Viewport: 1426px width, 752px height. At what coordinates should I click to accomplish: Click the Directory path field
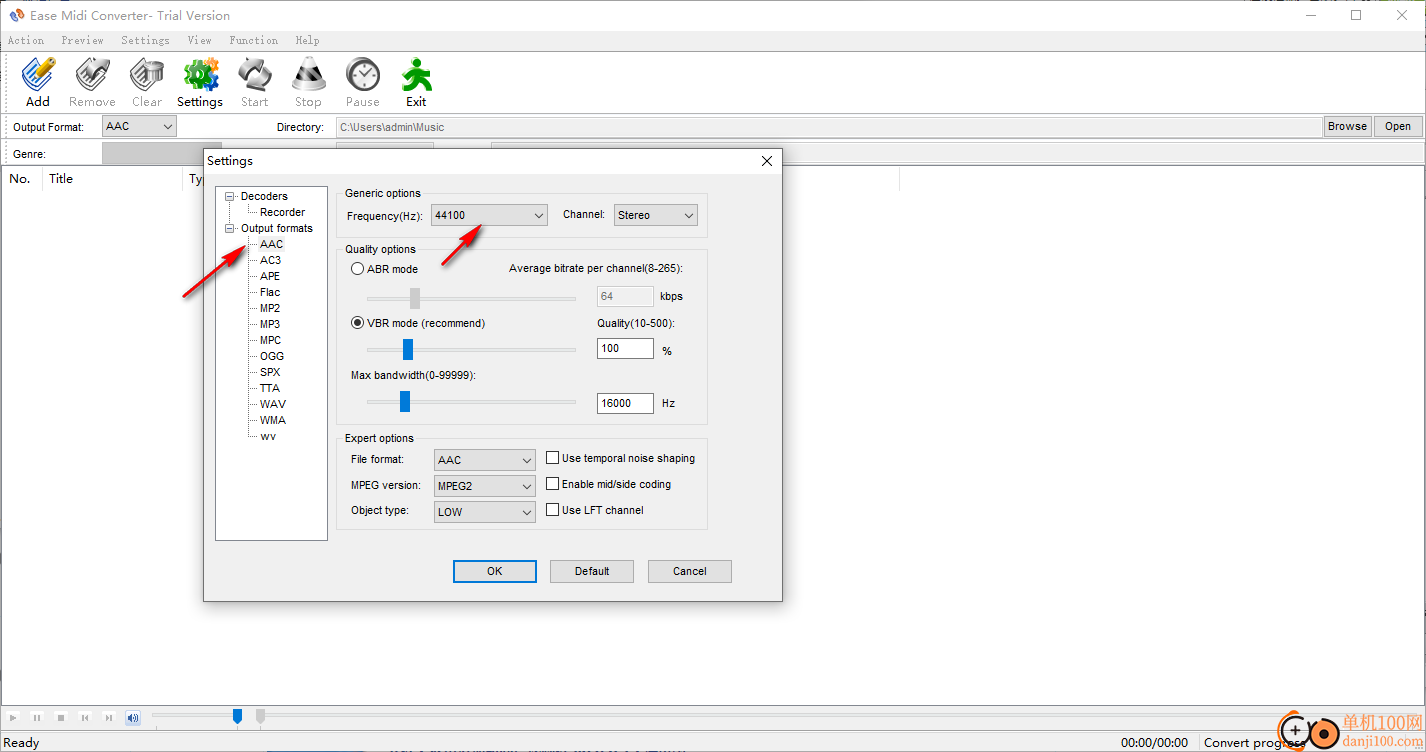tap(828, 127)
